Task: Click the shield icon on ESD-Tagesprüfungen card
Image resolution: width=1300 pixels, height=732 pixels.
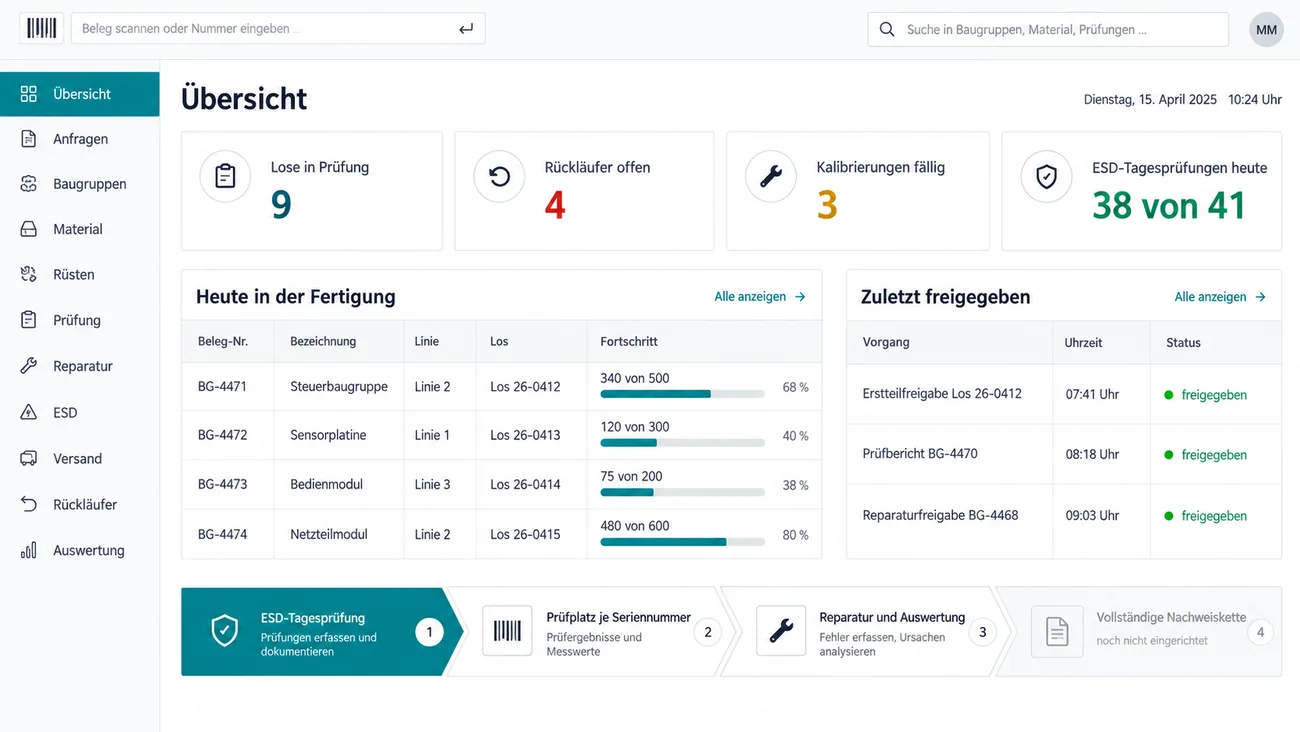Action: [1046, 177]
